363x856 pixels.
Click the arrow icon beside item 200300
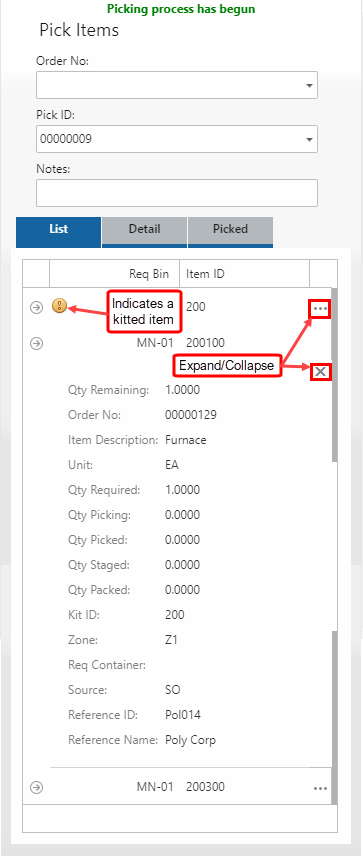tap(36, 787)
